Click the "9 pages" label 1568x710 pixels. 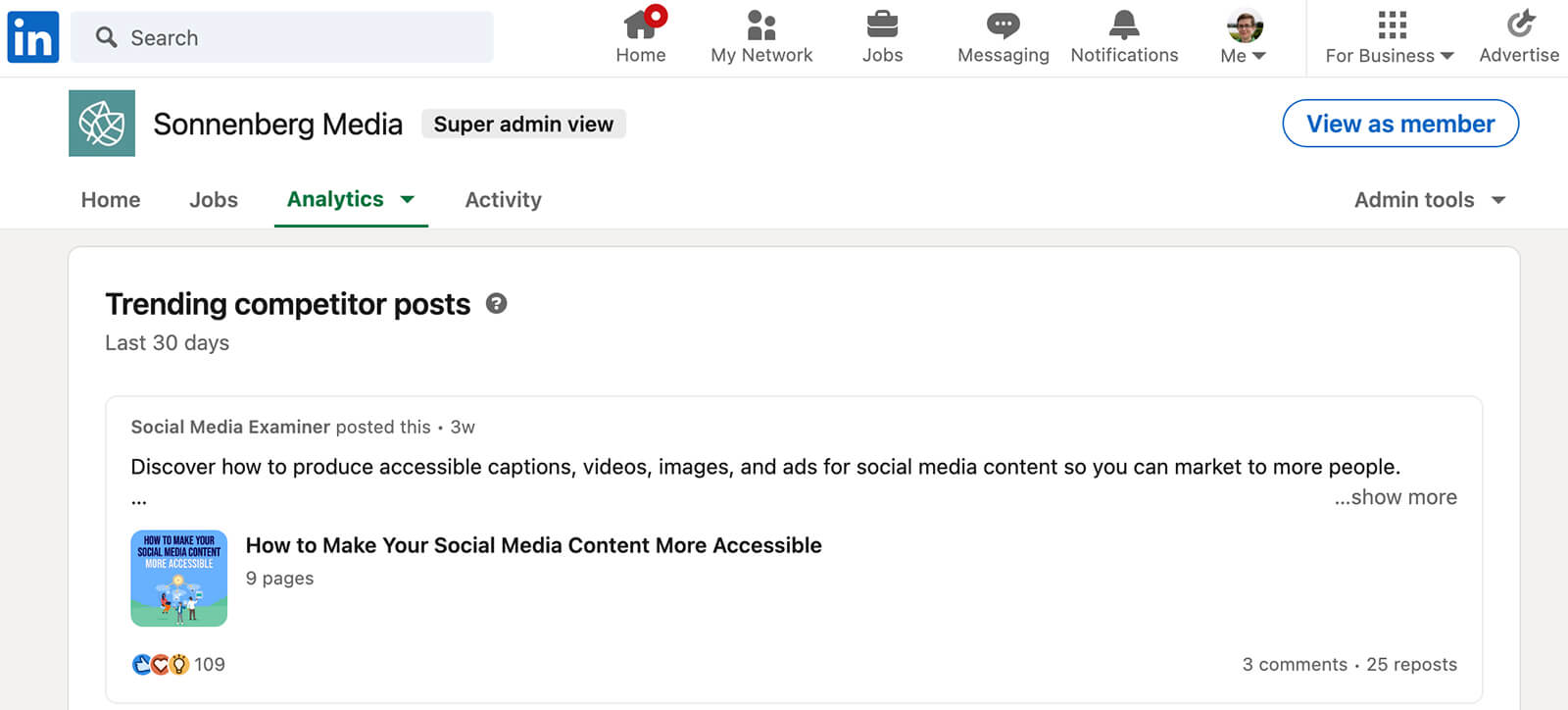pyautogui.click(x=280, y=579)
